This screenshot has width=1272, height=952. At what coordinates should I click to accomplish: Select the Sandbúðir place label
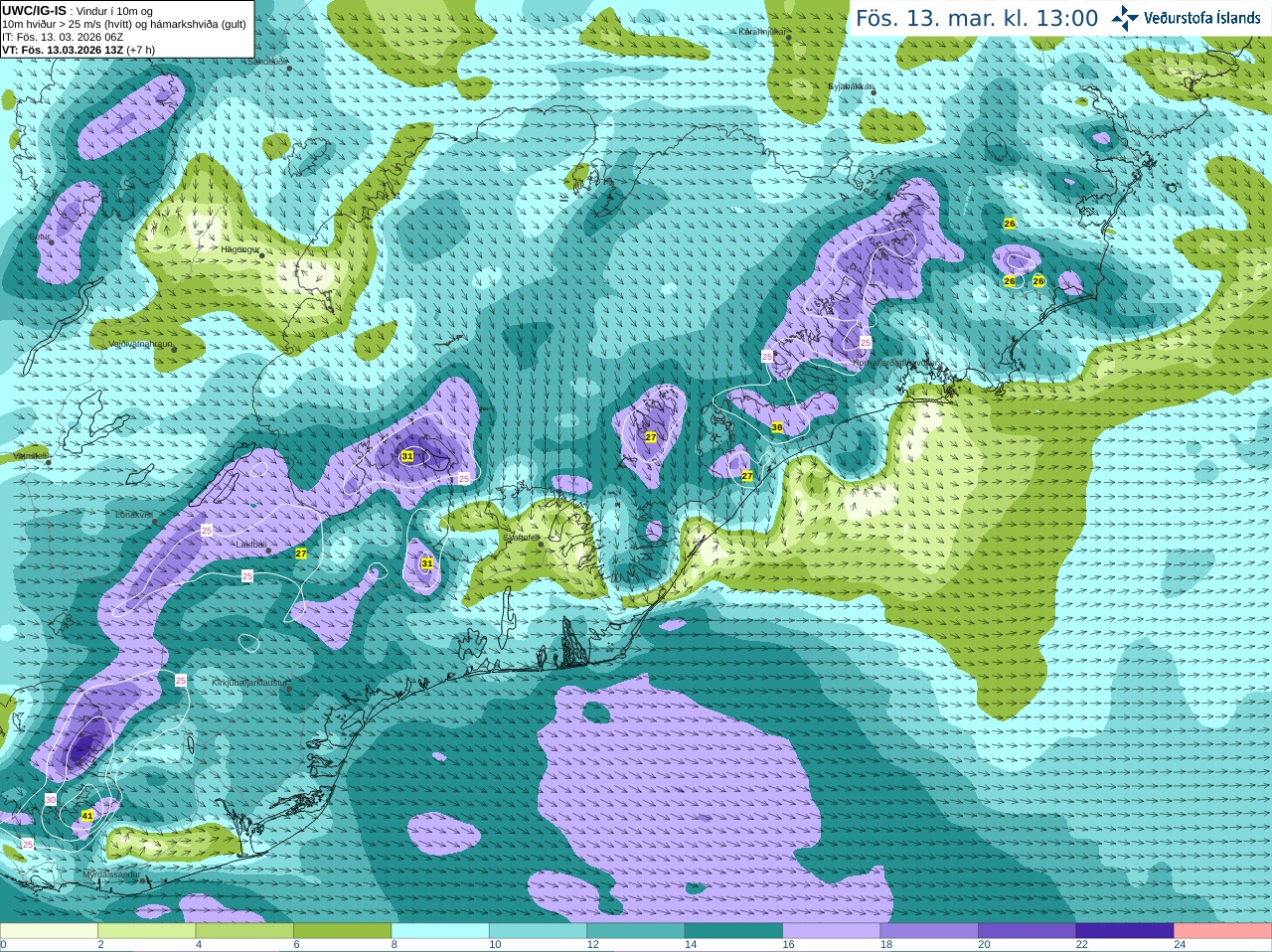pos(267,61)
